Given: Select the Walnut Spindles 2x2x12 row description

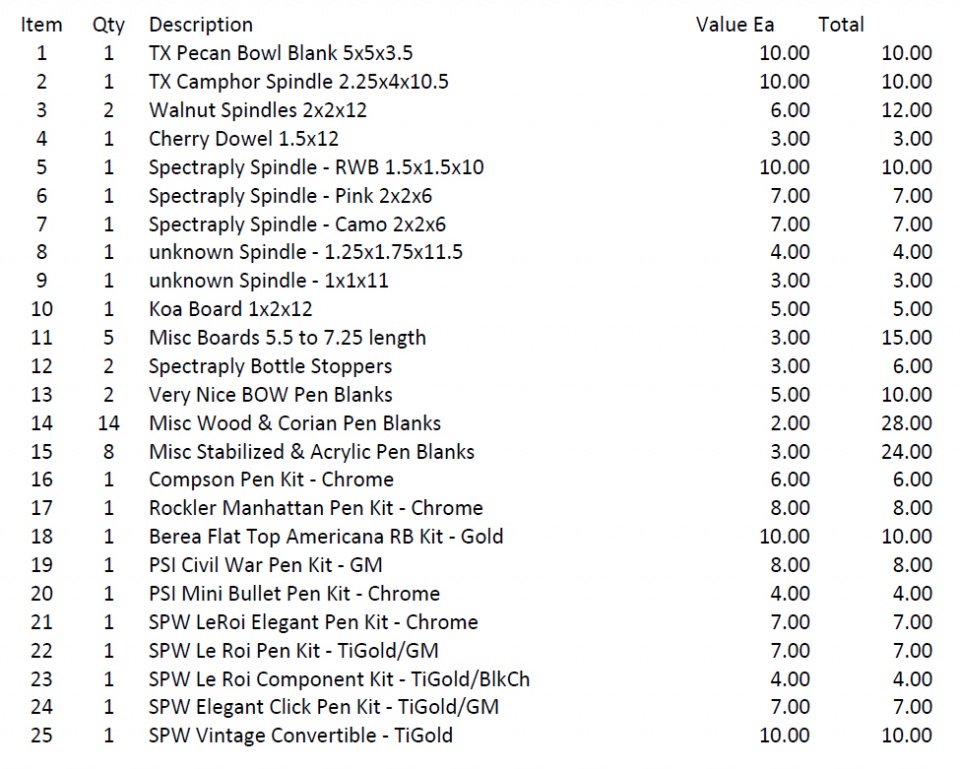Looking at the screenshot, I should point(264,110).
